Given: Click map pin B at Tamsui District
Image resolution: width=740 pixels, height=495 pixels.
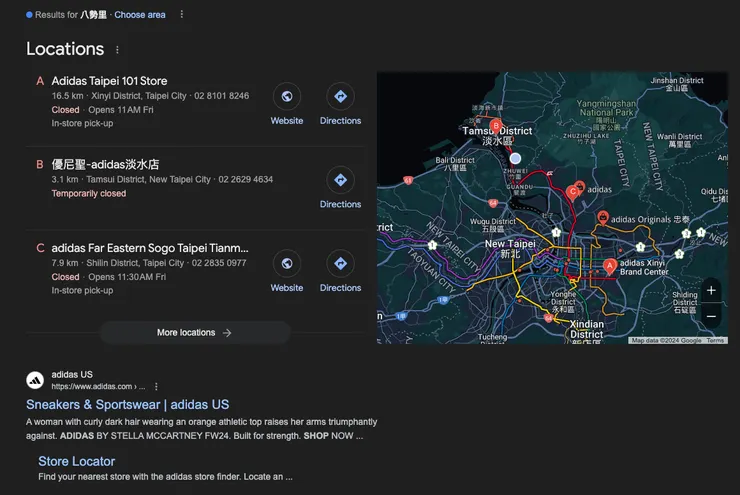Looking at the screenshot, I should pyautogui.click(x=496, y=125).
